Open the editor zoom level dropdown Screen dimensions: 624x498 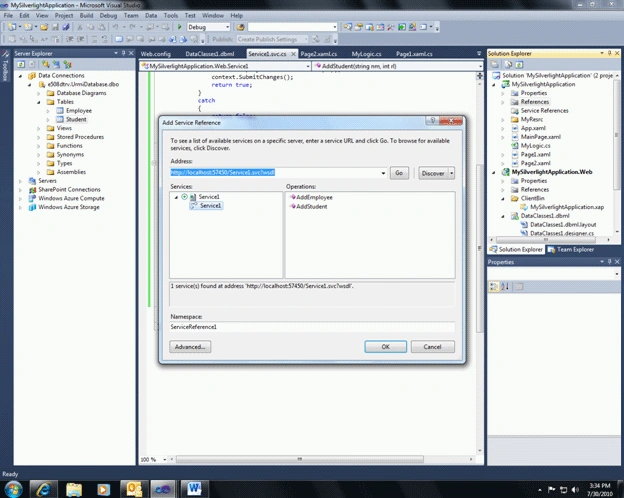pyautogui.click(x=164, y=459)
